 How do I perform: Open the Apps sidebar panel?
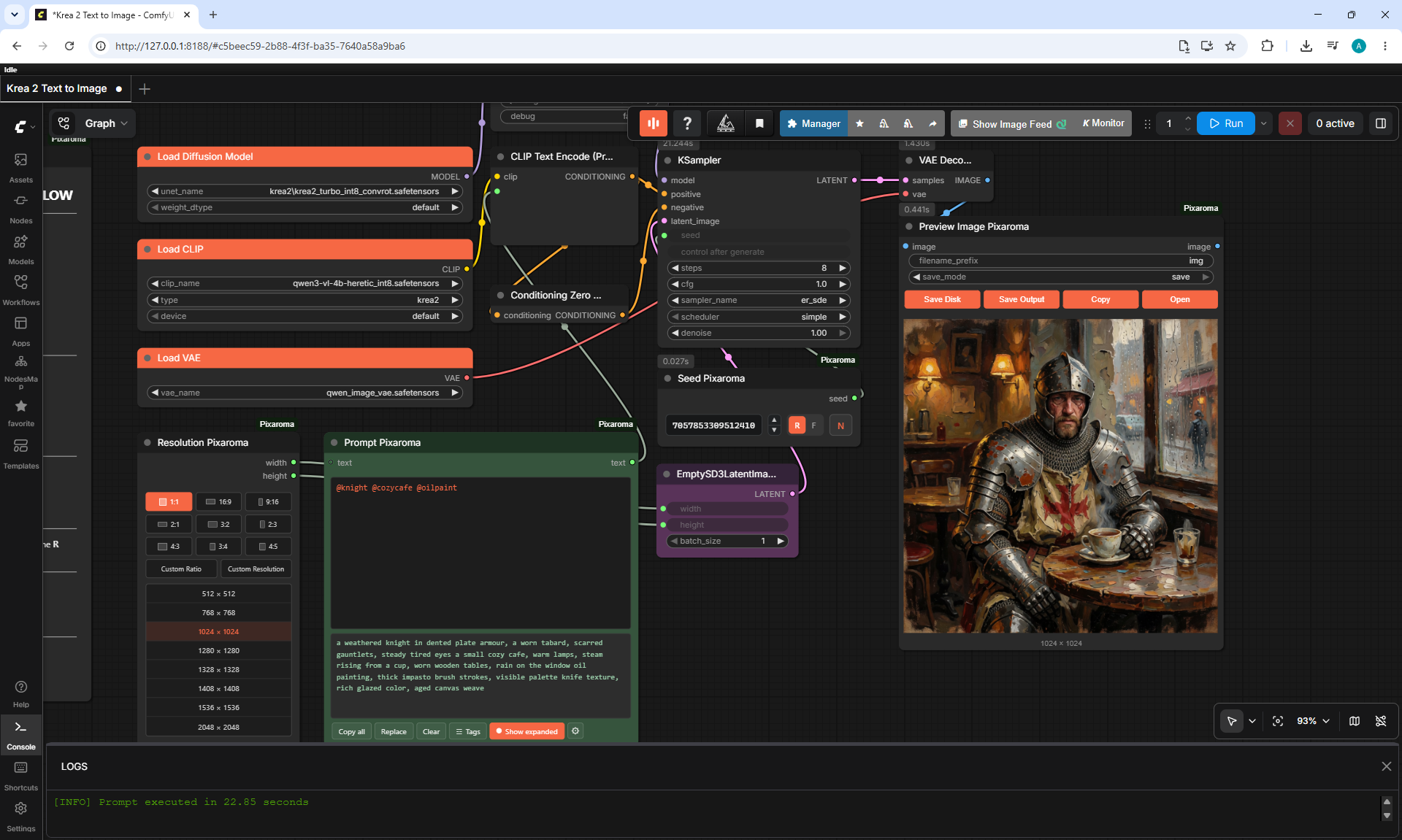20,331
